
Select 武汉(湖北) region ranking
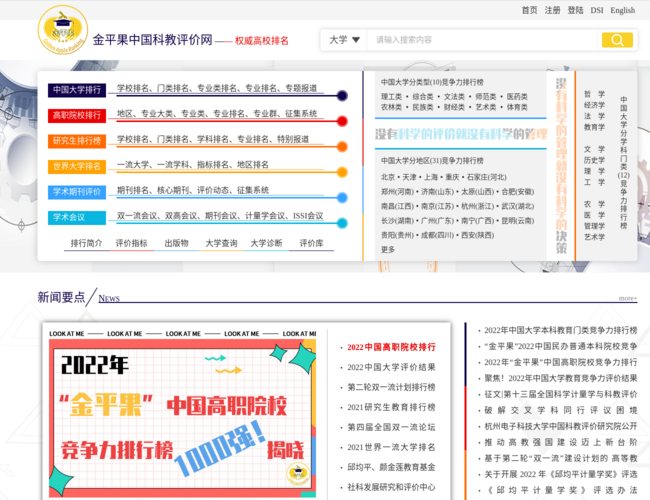coord(518,206)
